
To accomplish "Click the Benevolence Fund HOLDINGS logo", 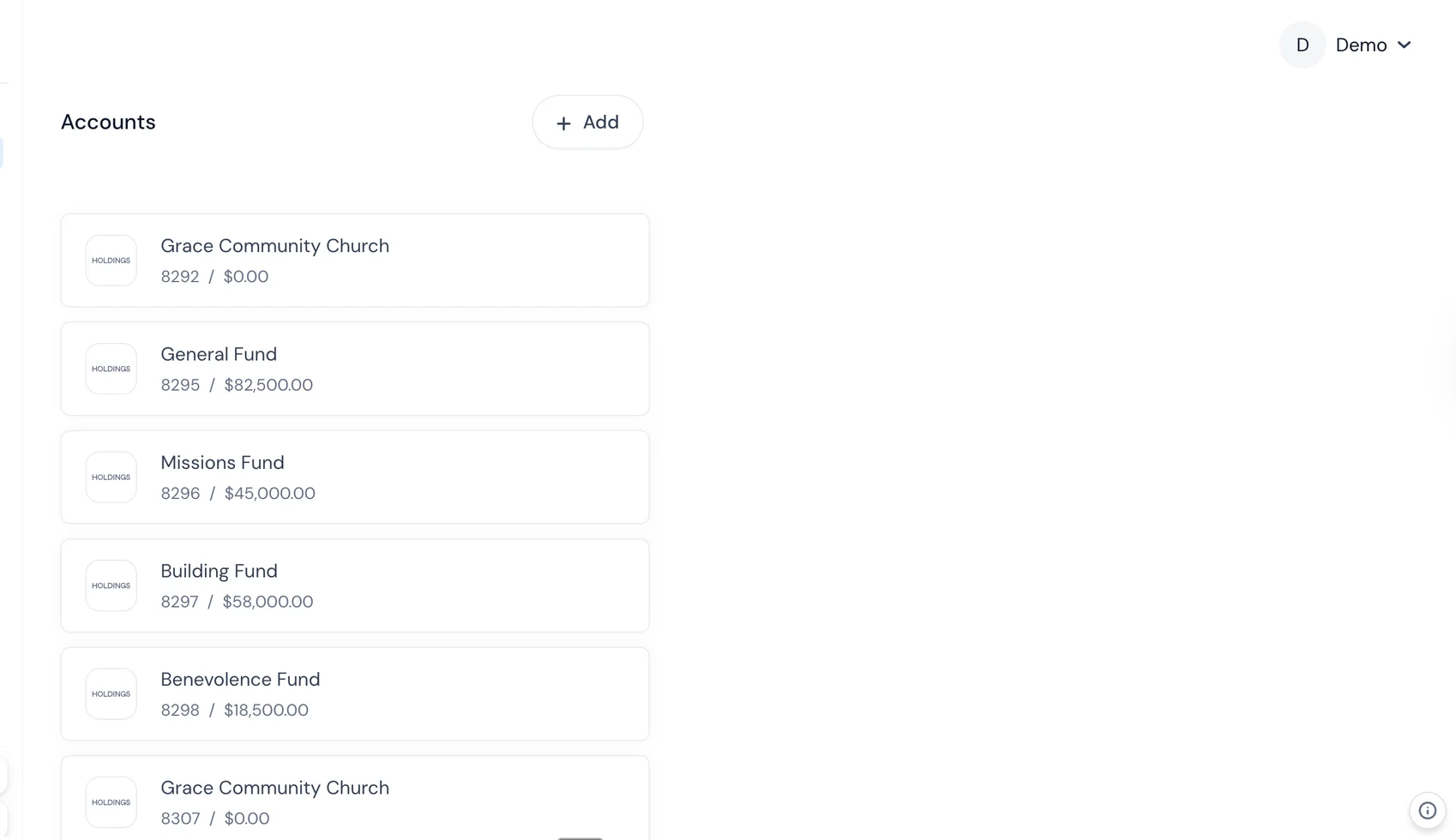I will tap(111, 694).
